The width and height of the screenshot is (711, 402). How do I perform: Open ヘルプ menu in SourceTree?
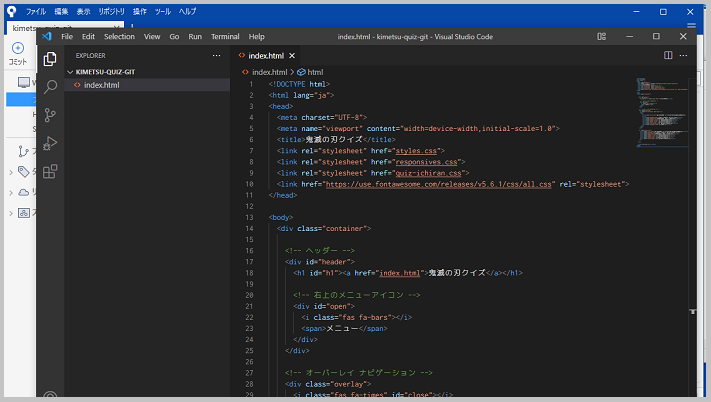[x=187, y=11]
